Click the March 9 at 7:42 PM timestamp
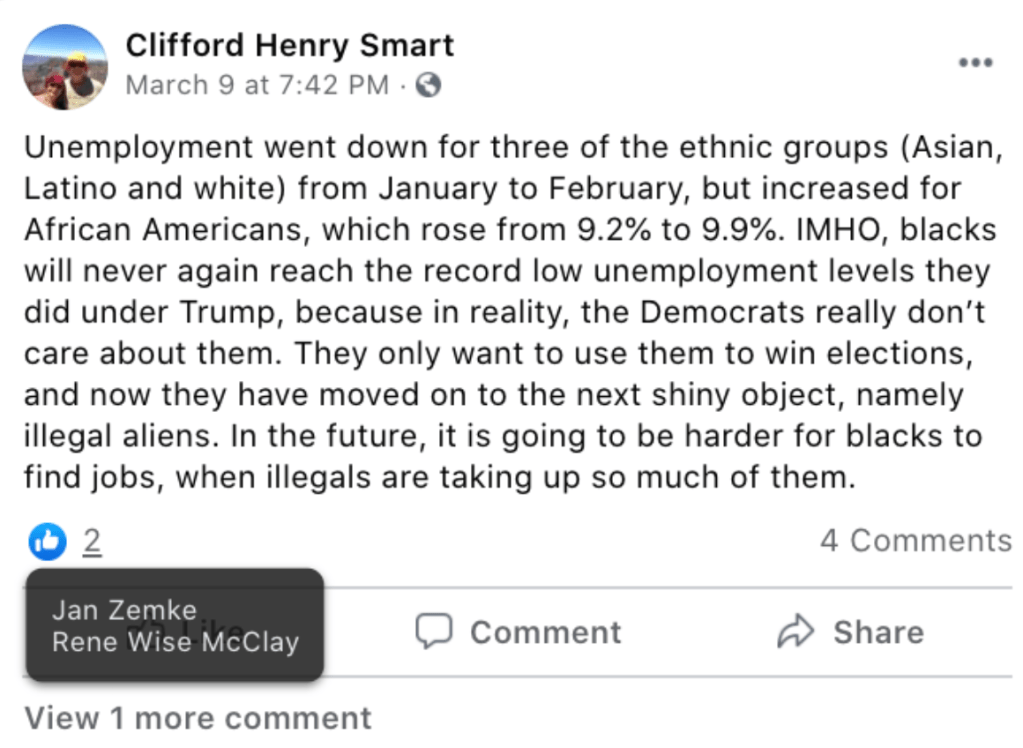The height and width of the screenshot is (748, 1023). pyautogui.click(x=257, y=85)
